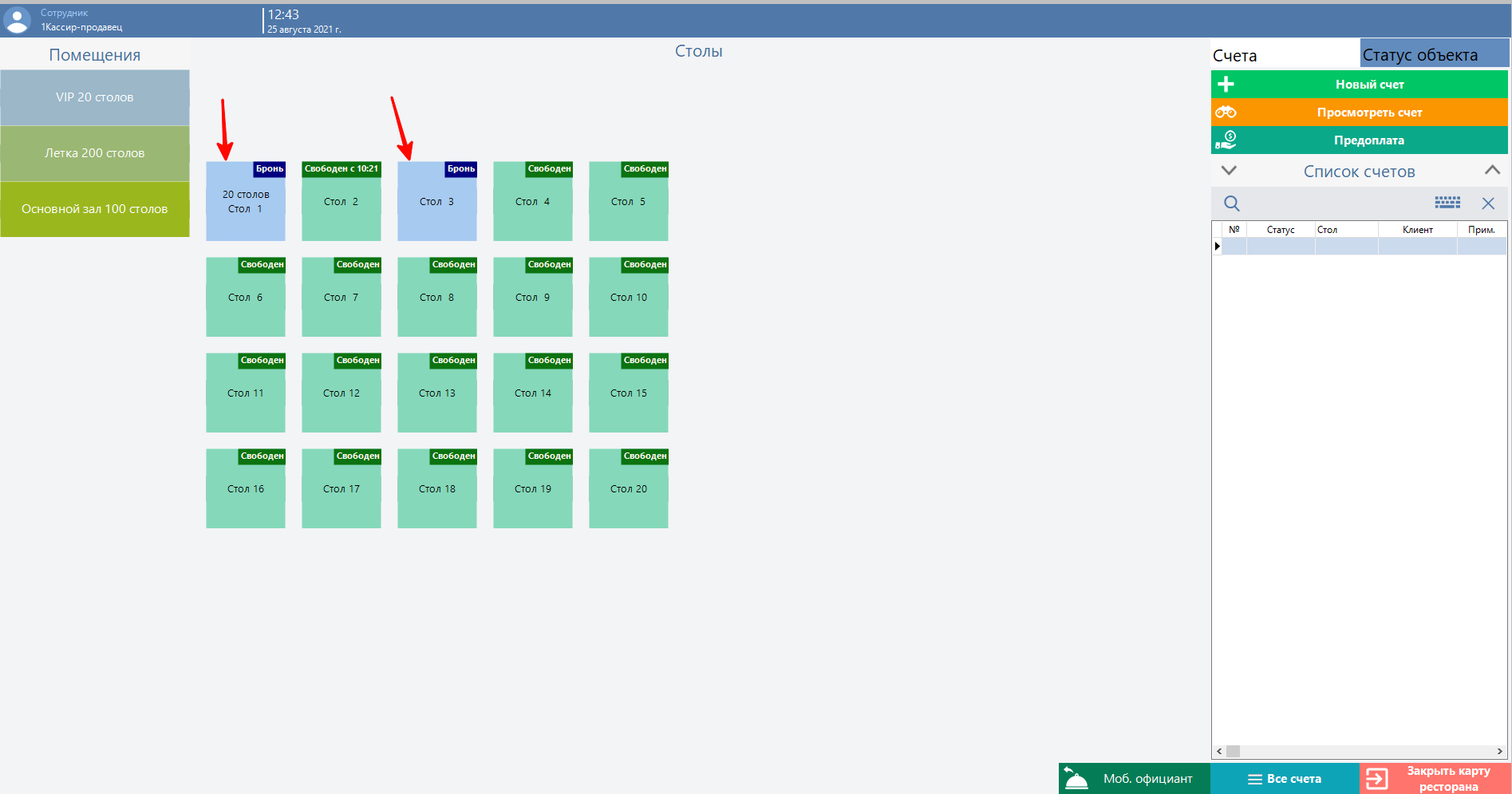Expand list with down chevron beside Список счетов
The image size is (1512, 794).
(1229, 171)
